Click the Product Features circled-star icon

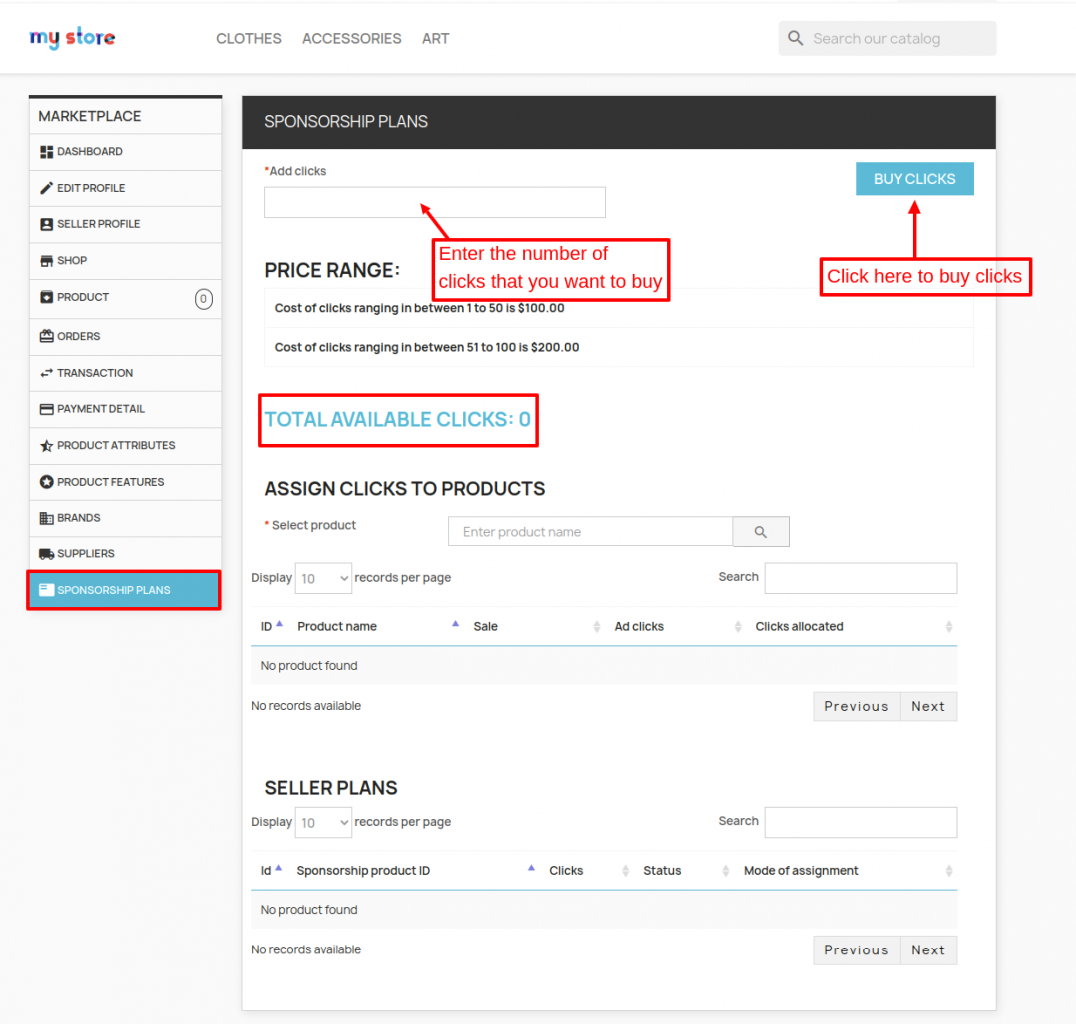[46, 482]
